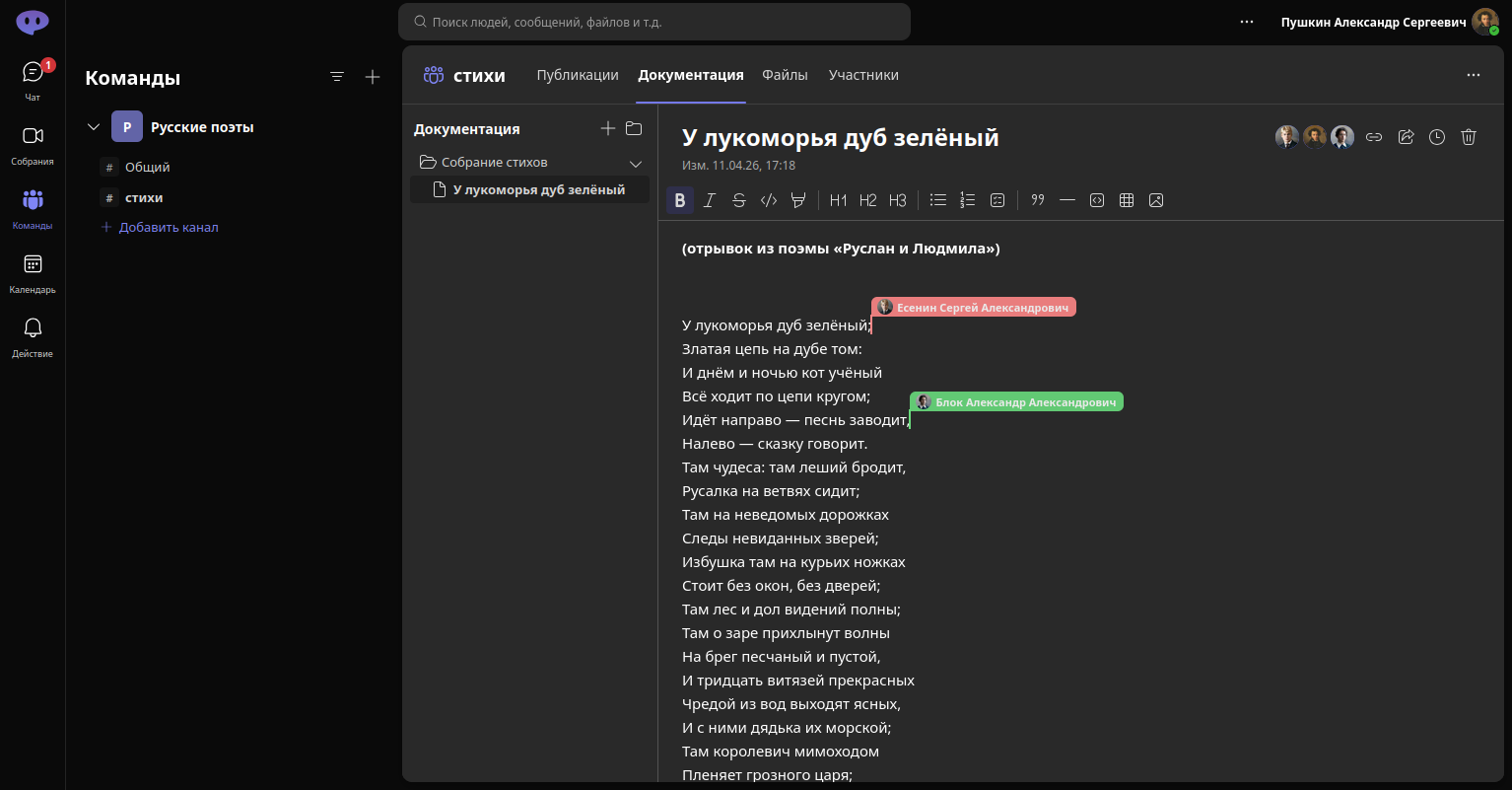This screenshot has height=790, width=1512.
Task: Switch to Документация tab
Action: (691, 75)
